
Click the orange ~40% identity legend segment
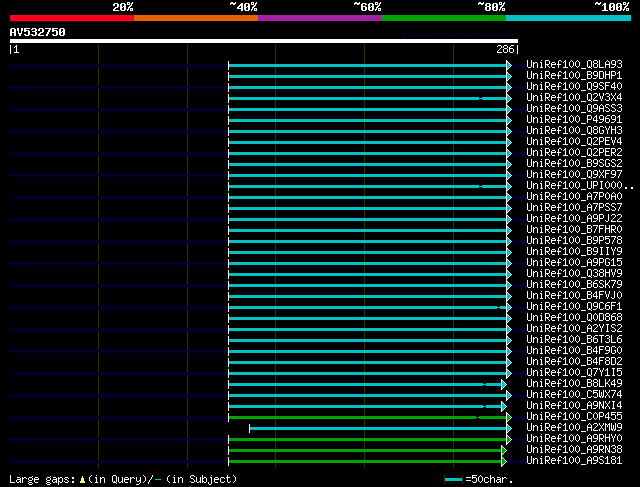coord(196,18)
